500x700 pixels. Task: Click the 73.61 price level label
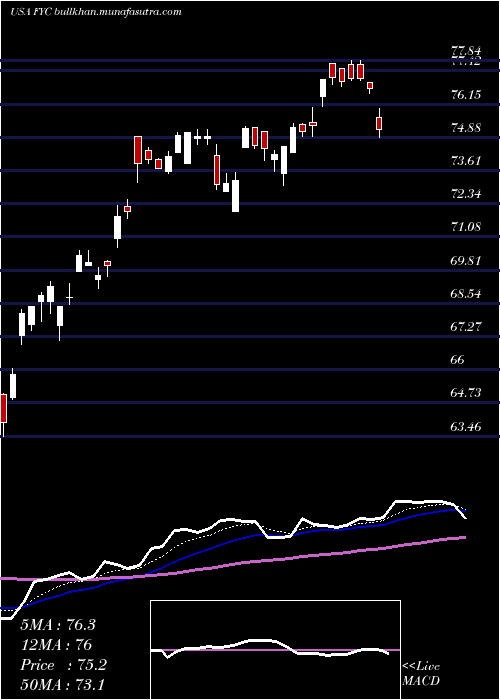tap(466, 161)
